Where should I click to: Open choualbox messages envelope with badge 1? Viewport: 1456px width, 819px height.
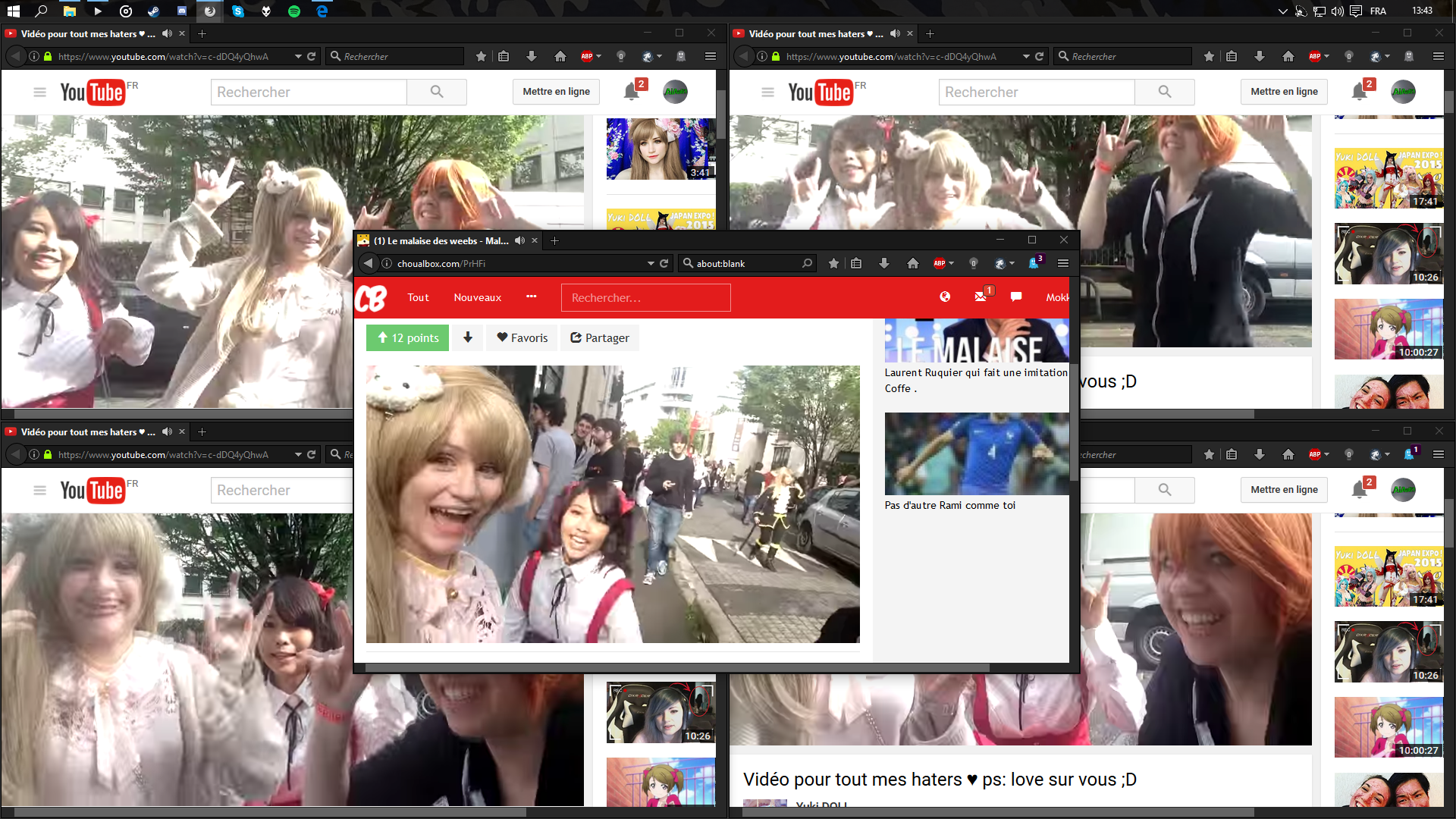984,295
